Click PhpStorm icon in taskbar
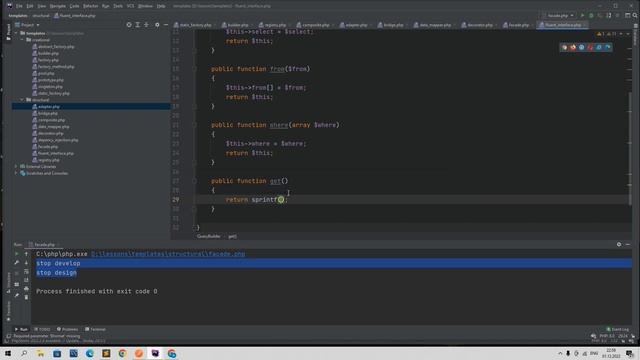 coord(155,353)
